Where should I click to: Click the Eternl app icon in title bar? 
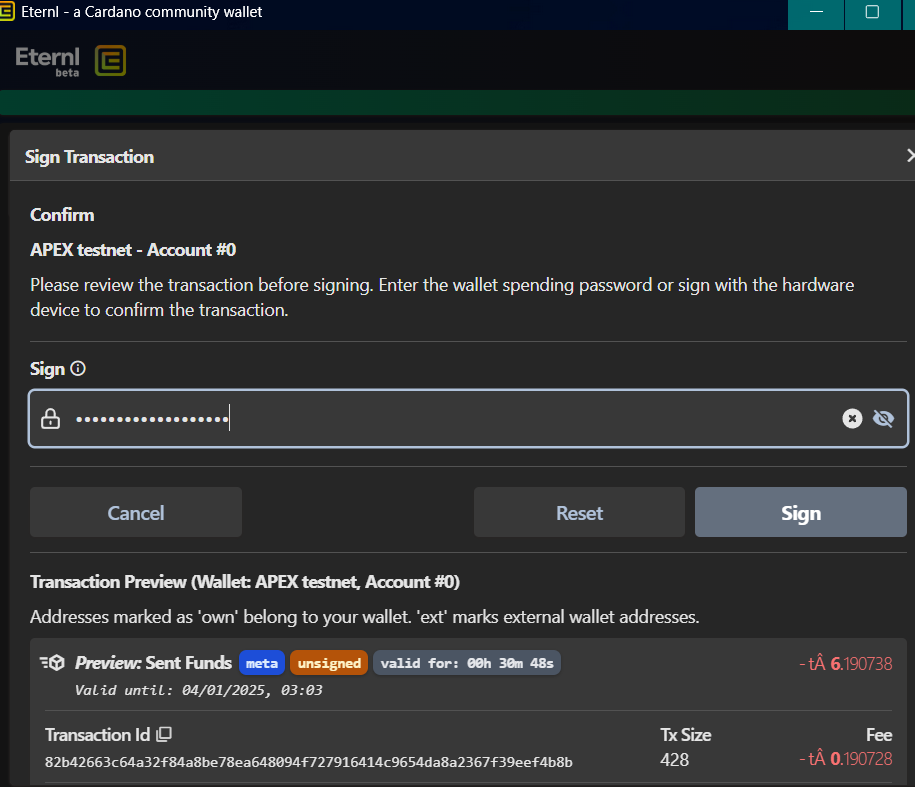6,12
